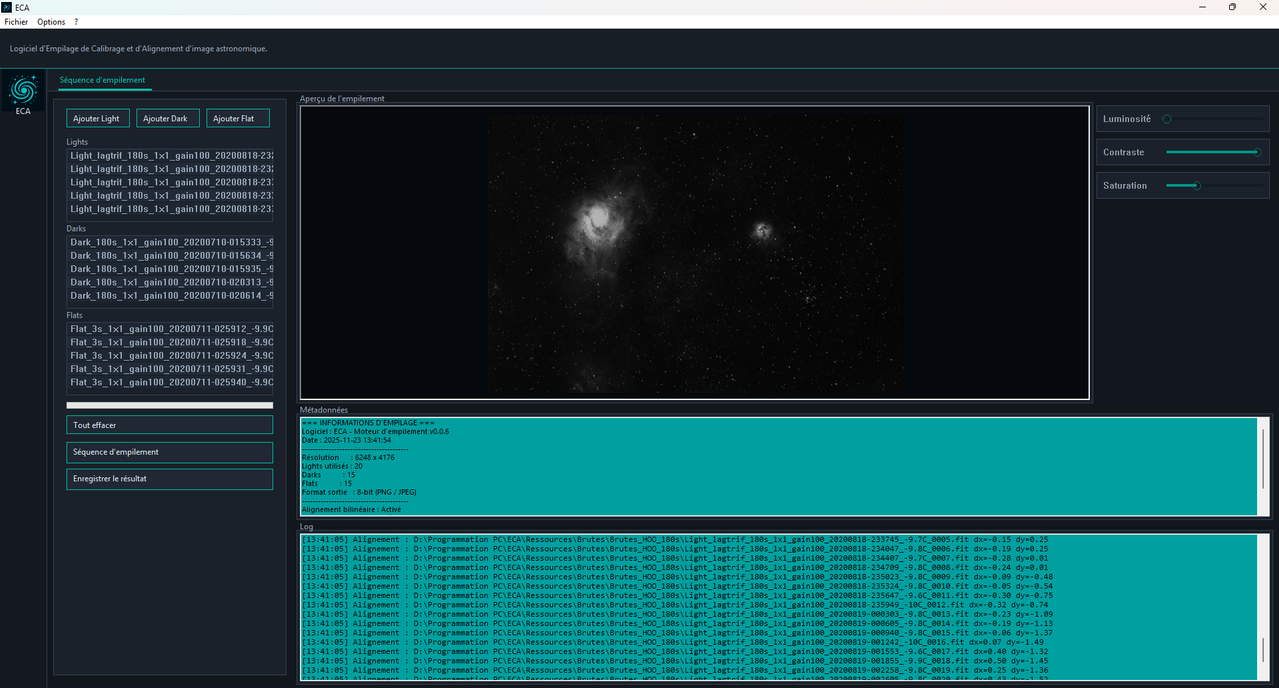This screenshot has width=1279, height=688.
Task: Click log line for file _0016.fit
Action: coord(675,642)
